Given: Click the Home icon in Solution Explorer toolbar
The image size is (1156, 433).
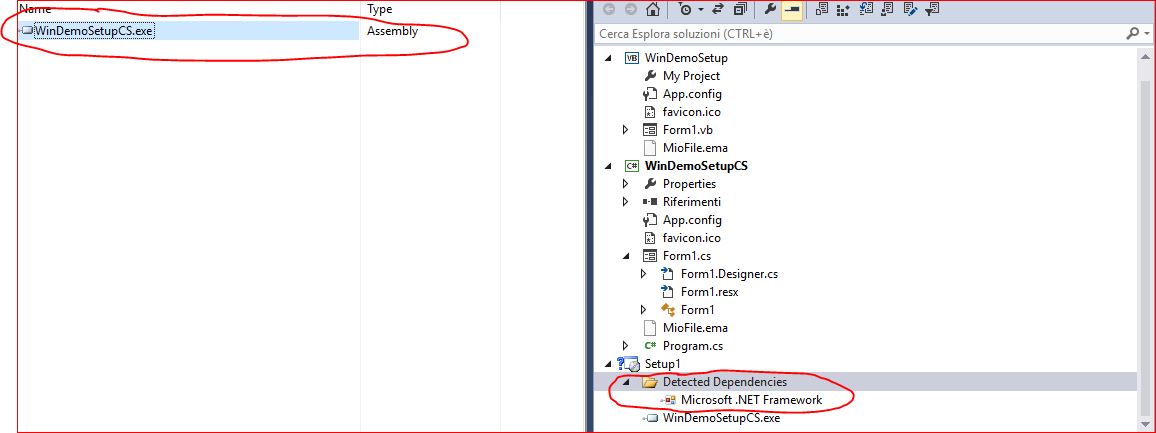Looking at the screenshot, I should [x=652, y=10].
